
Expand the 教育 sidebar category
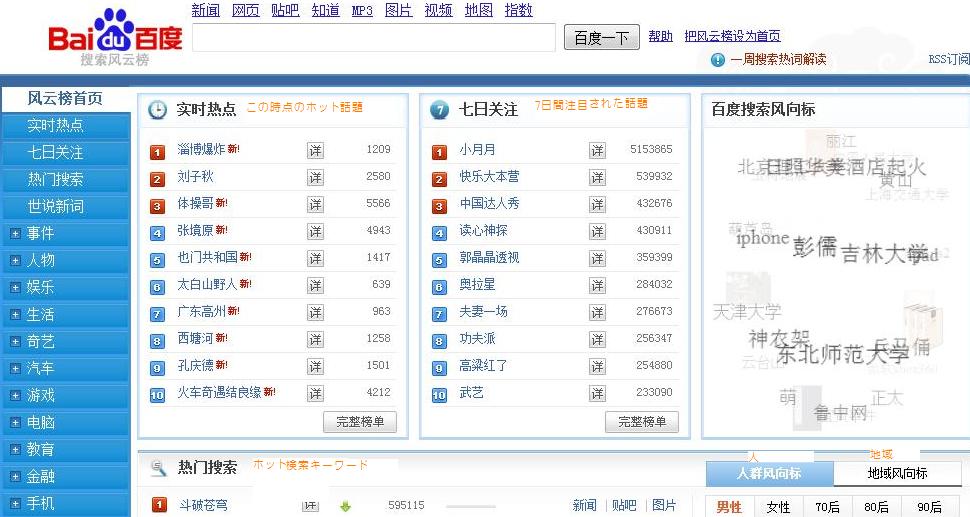tap(15, 450)
